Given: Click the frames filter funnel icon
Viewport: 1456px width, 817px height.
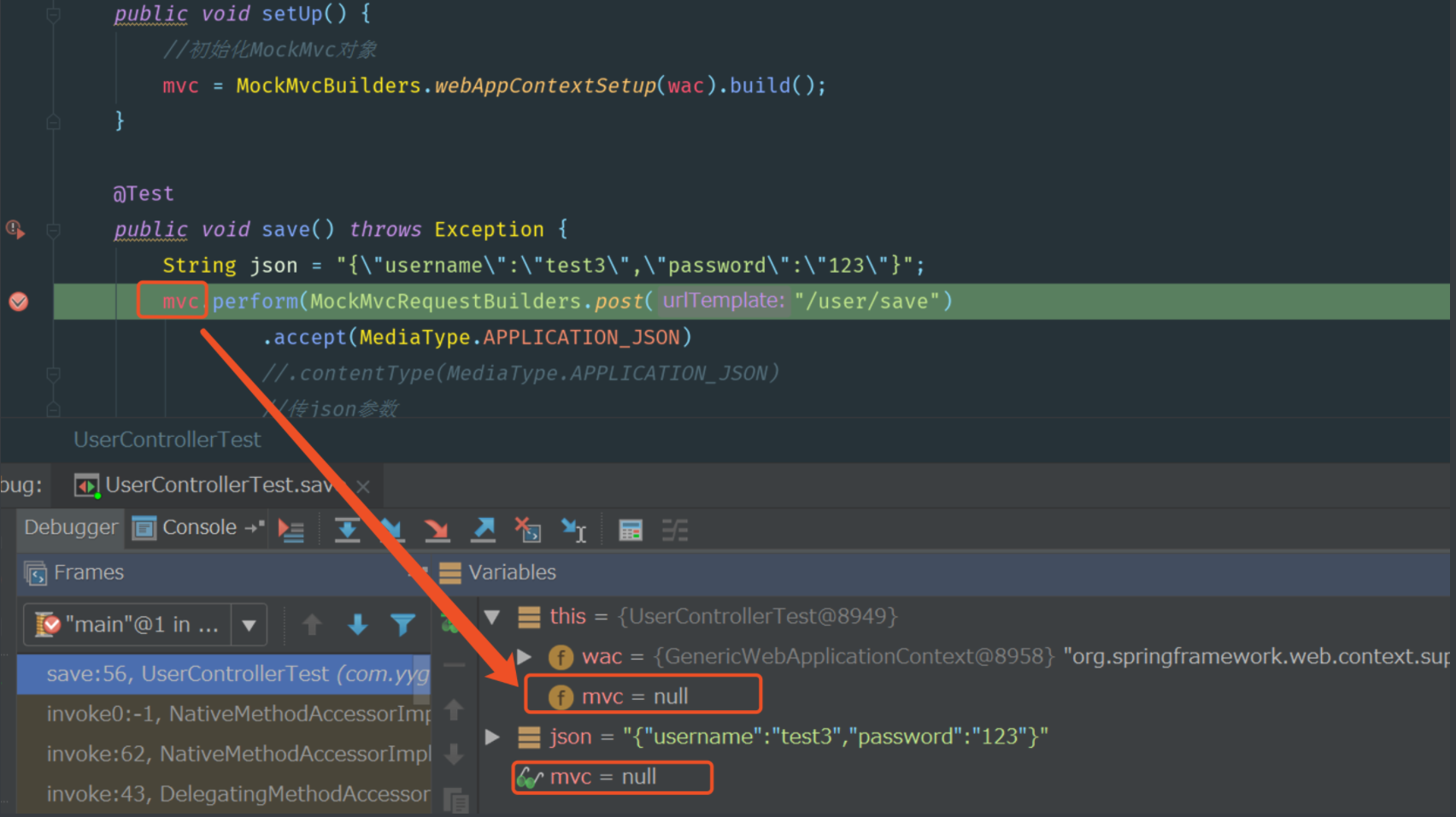Looking at the screenshot, I should click(402, 625).
